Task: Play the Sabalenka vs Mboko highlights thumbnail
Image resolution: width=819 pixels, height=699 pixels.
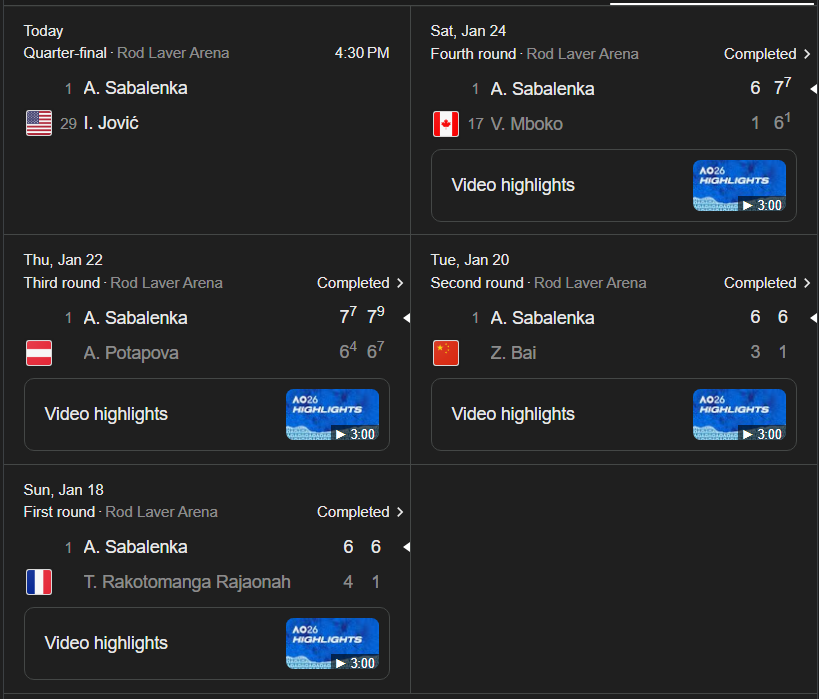Action: pyautogui.click(x=739, y=186)
